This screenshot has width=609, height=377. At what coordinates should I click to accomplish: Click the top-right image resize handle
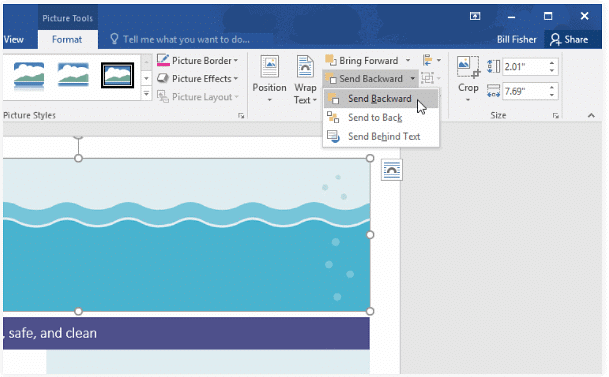[x=370, y=158]
